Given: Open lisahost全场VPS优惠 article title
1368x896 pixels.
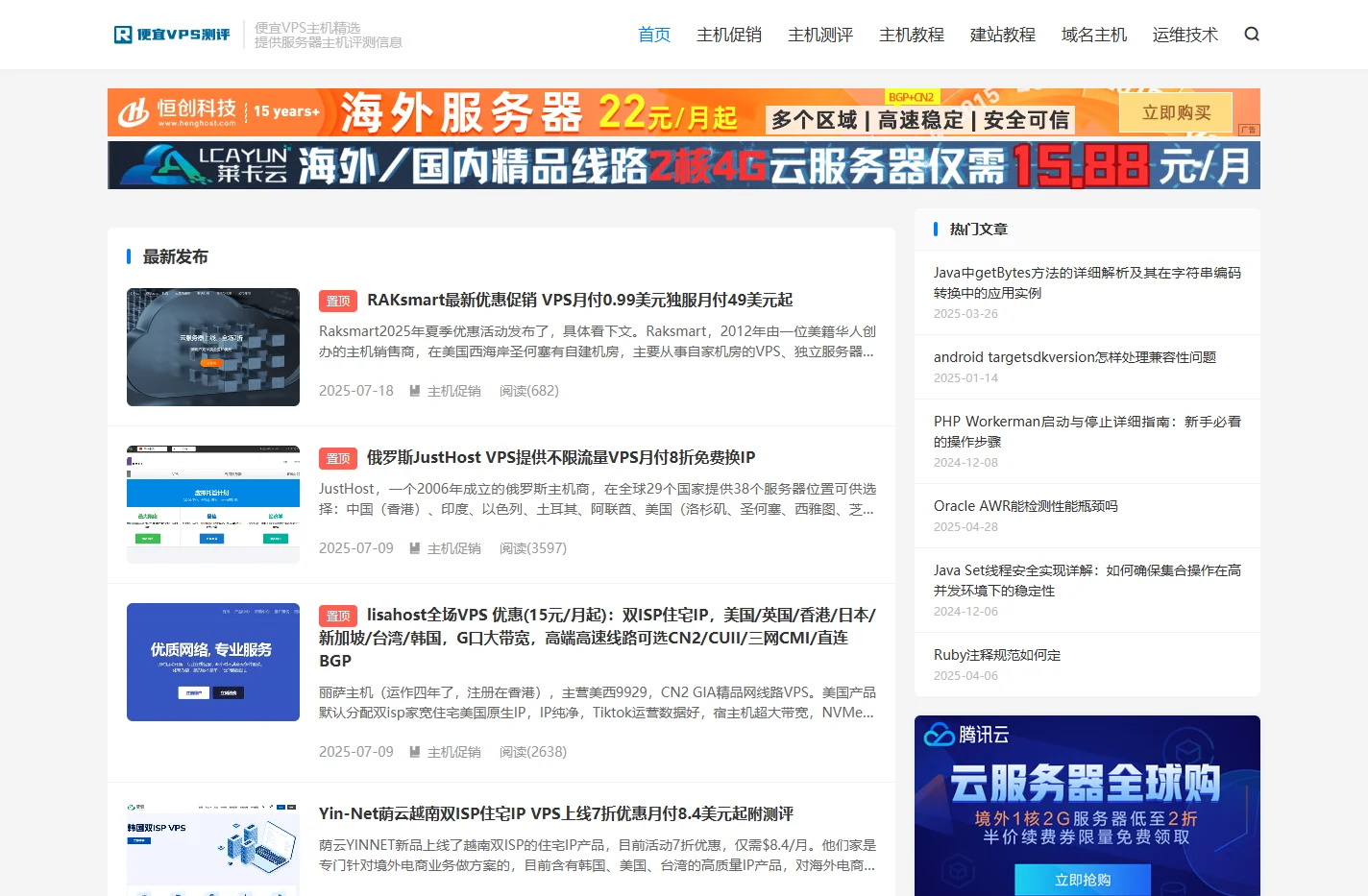Looking at the screenshot, I should point(598,638).
